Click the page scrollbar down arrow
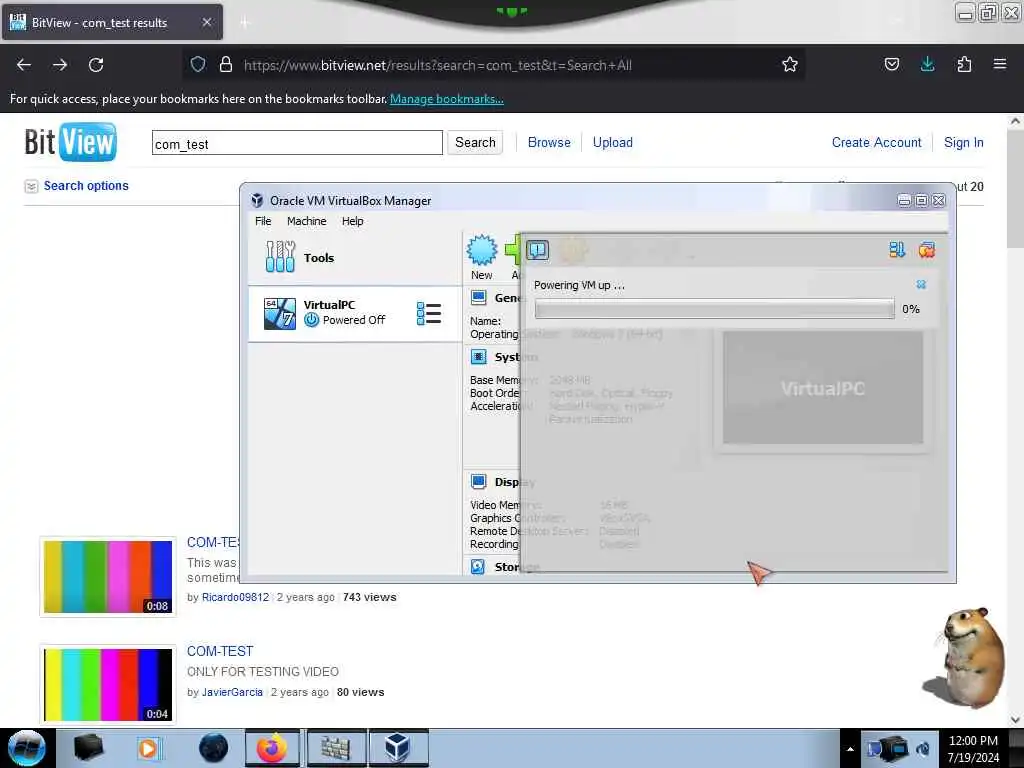This screenshot has height=768, width=1024. click(1016, 720)
